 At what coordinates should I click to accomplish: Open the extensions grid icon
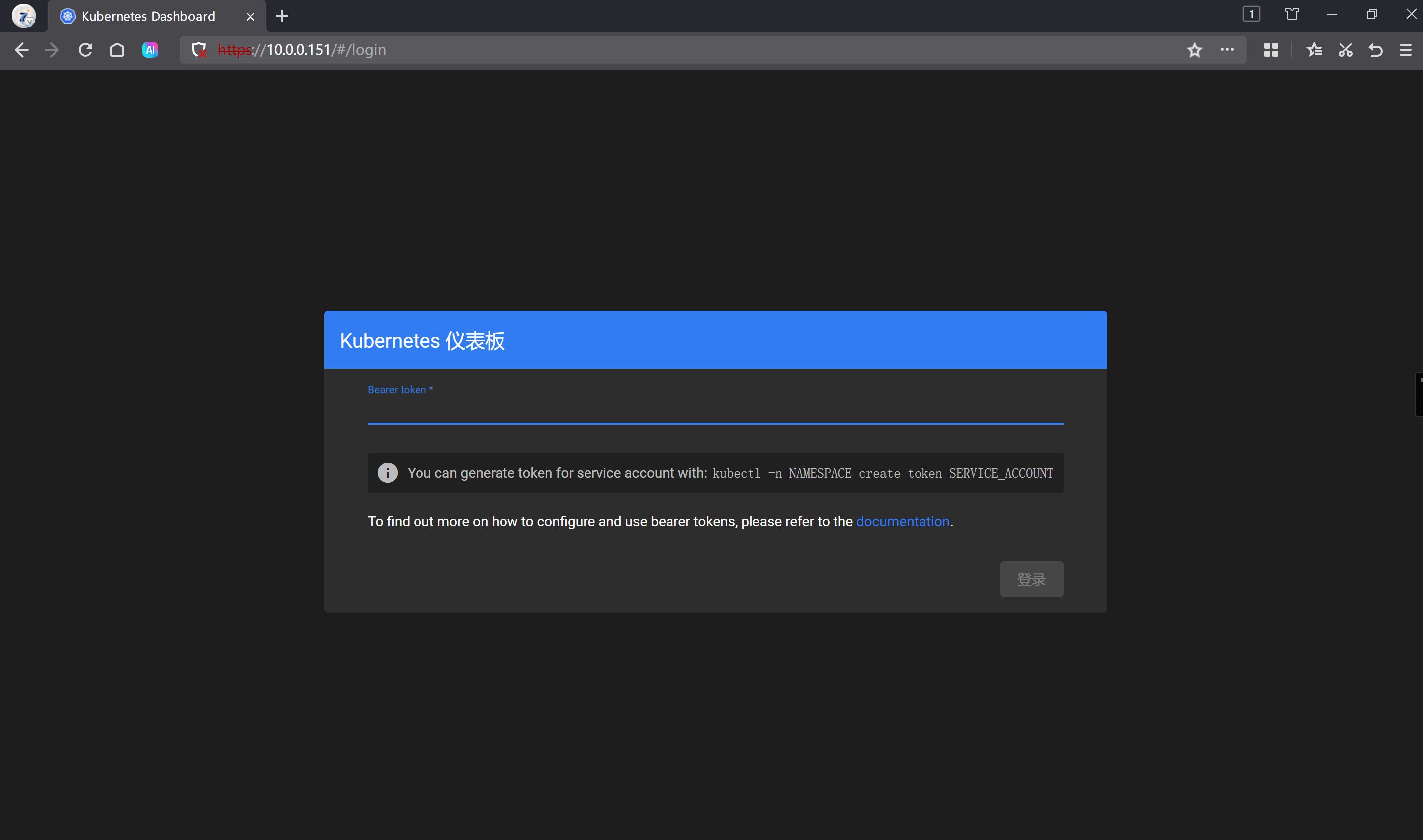point(1271,50)
